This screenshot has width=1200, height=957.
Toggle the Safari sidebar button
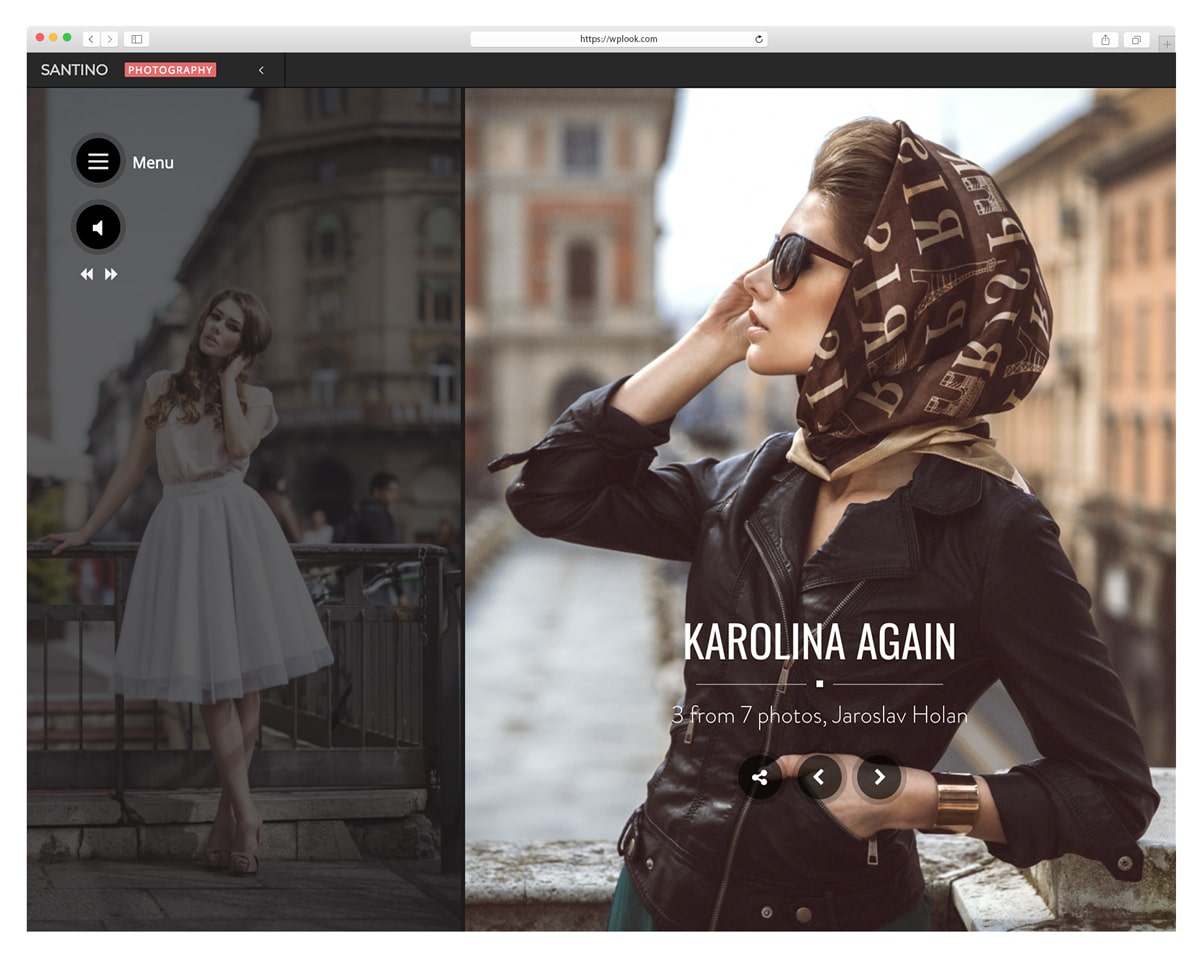point(136,39)
